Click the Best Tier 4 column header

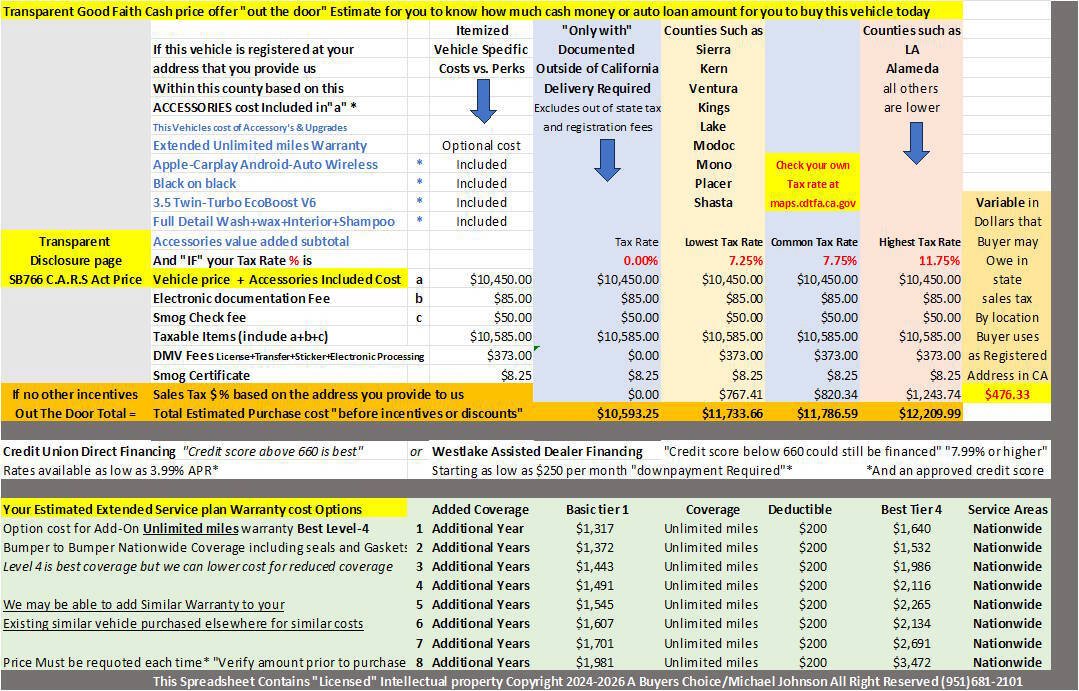911,510
